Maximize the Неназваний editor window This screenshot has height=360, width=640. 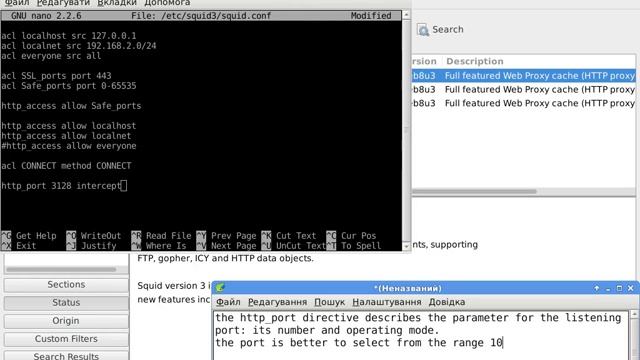pos(619,288)
